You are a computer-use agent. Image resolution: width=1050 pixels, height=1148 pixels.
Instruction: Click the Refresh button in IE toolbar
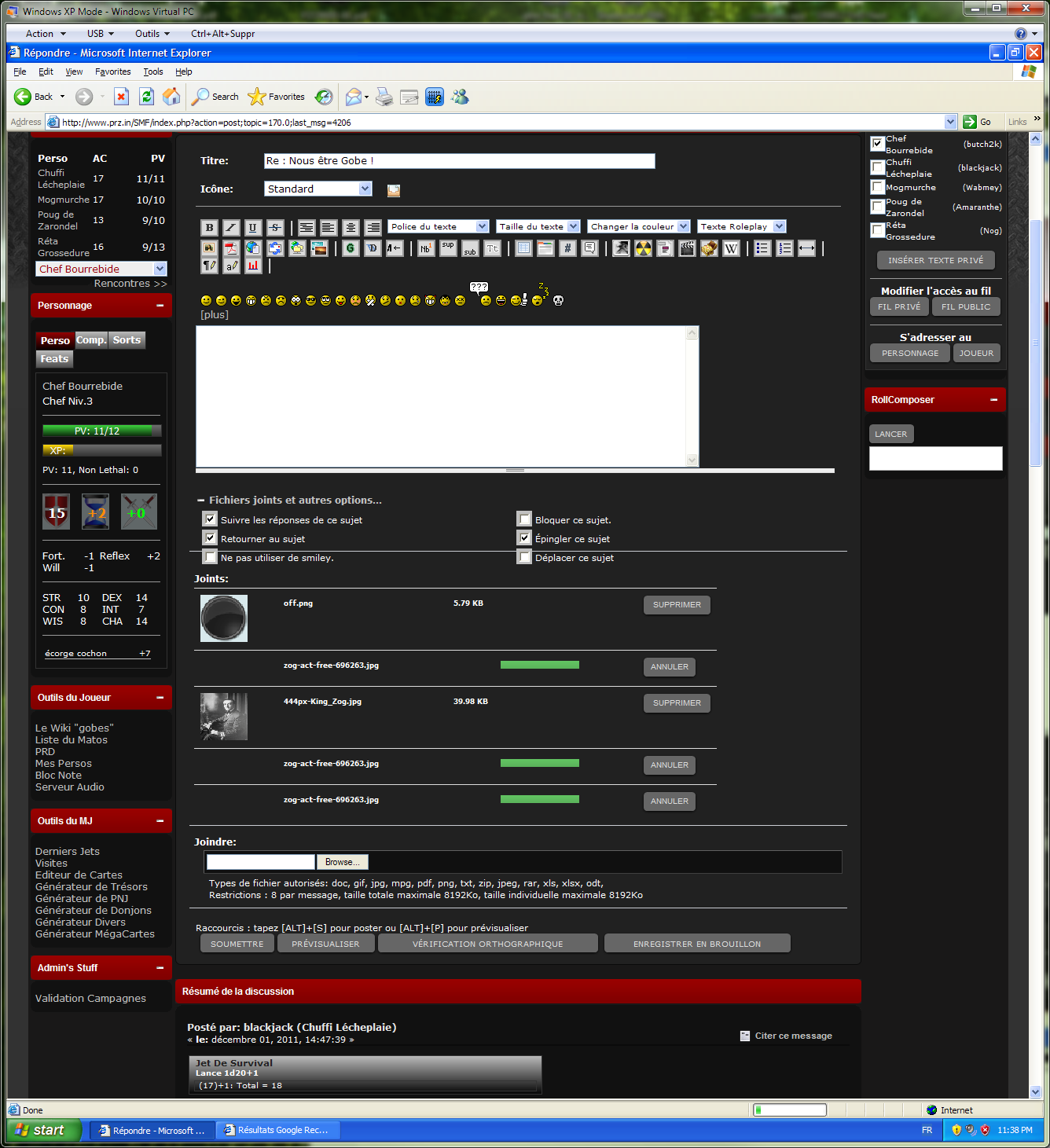146,97
